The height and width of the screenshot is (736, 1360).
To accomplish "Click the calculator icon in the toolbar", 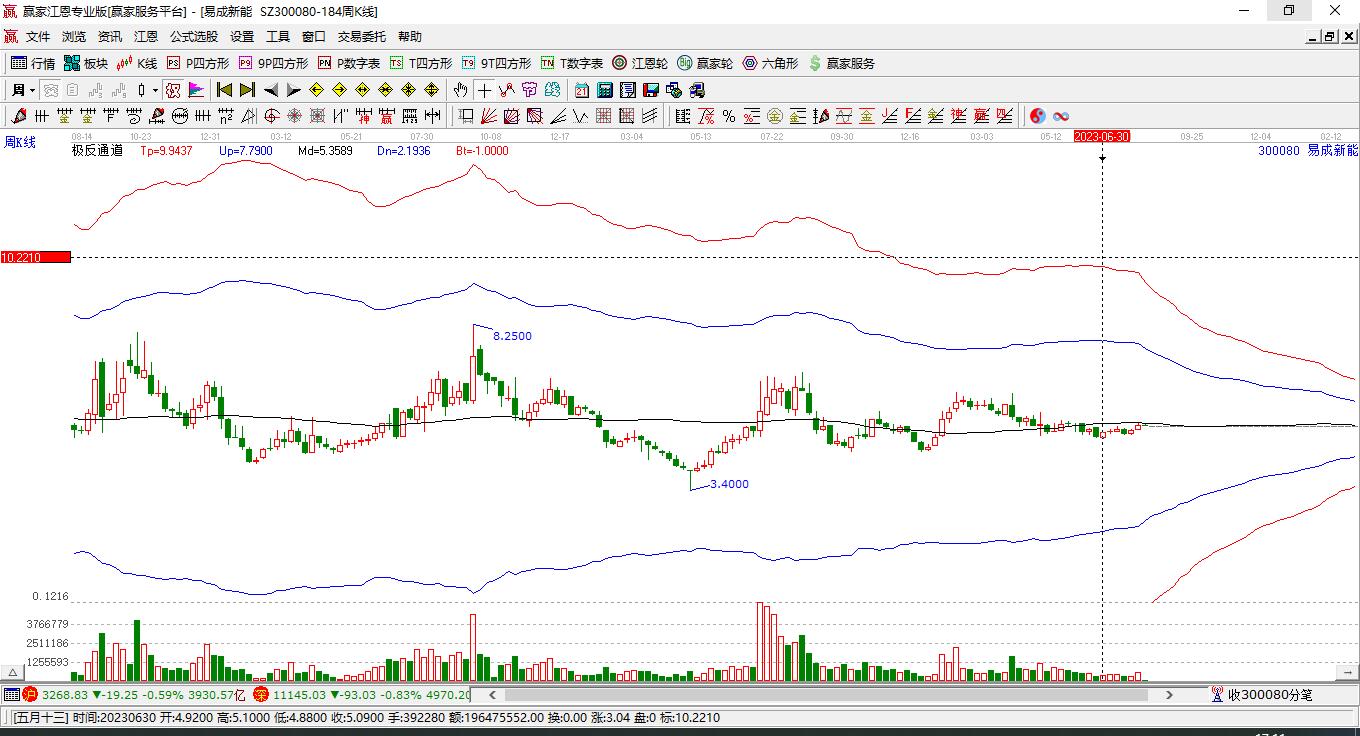I will [604, 90].
